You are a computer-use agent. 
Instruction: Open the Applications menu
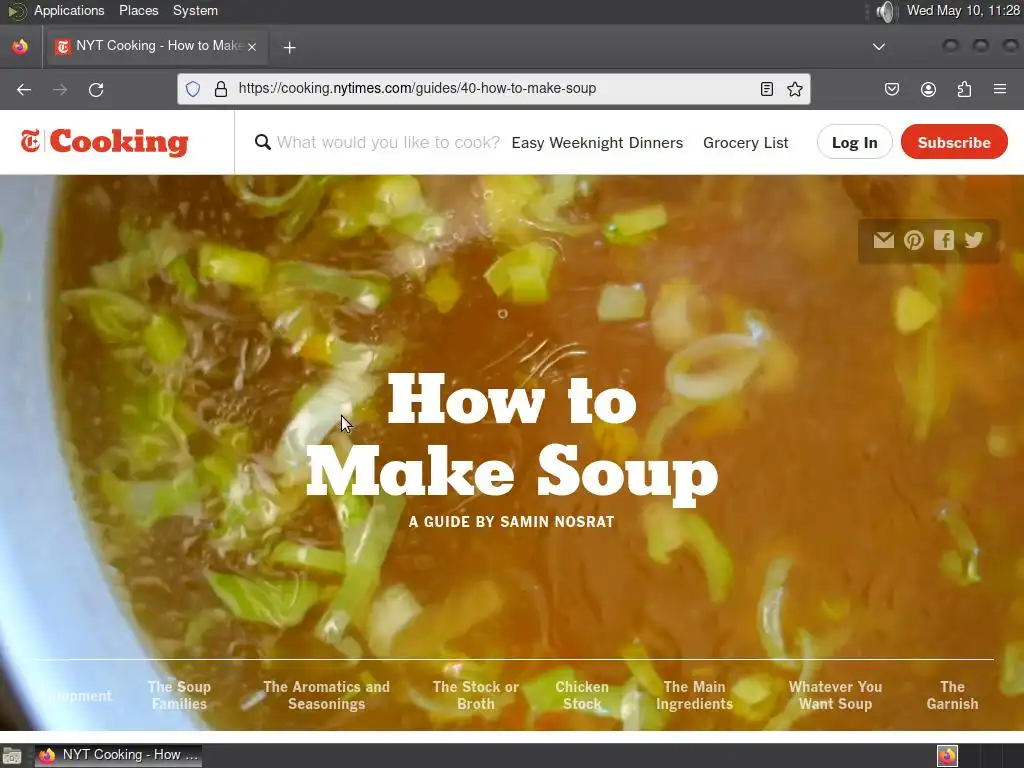pyautogui.click(x=69, y=10)
